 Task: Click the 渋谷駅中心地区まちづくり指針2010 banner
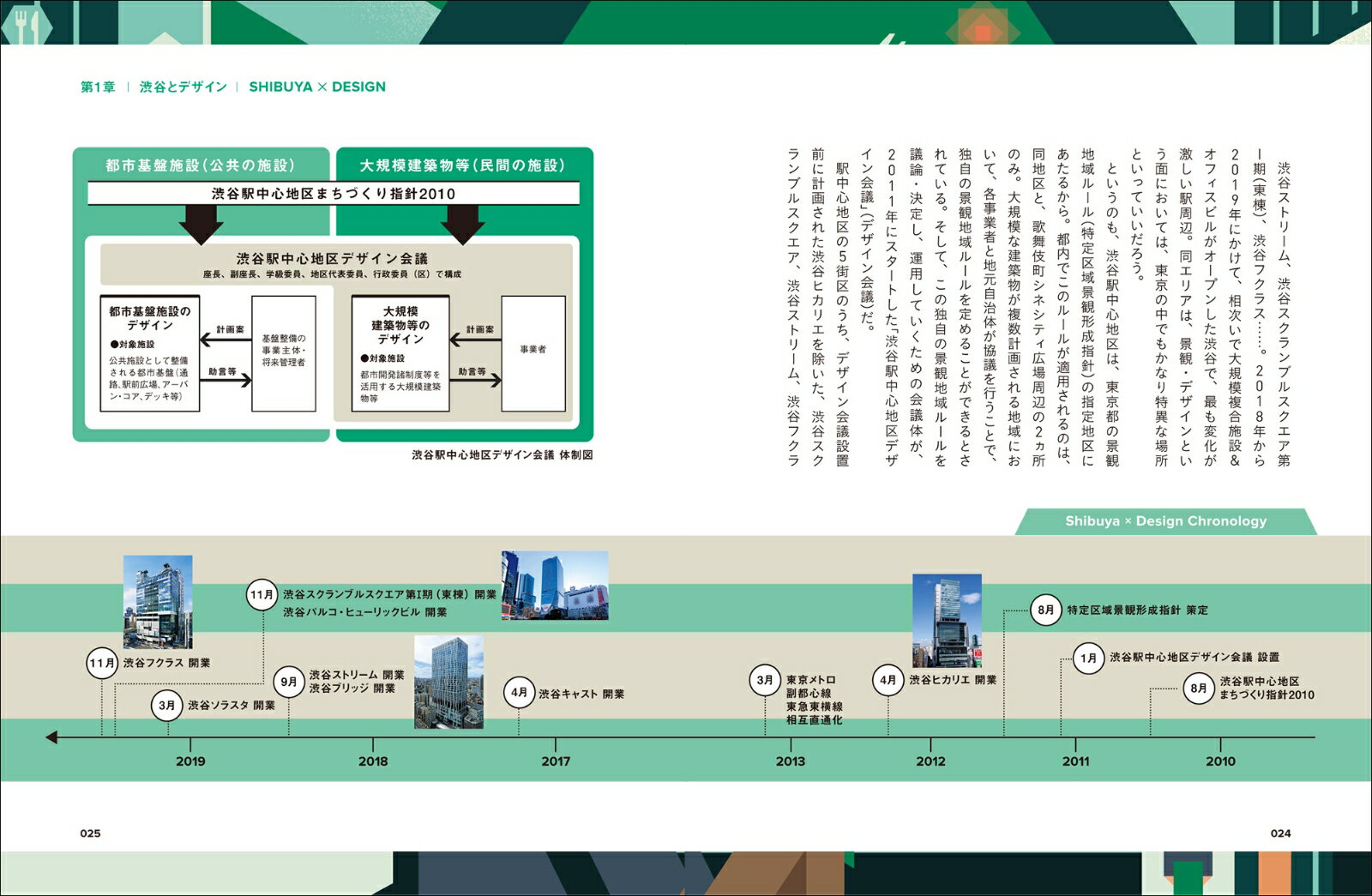pos(334,194)
